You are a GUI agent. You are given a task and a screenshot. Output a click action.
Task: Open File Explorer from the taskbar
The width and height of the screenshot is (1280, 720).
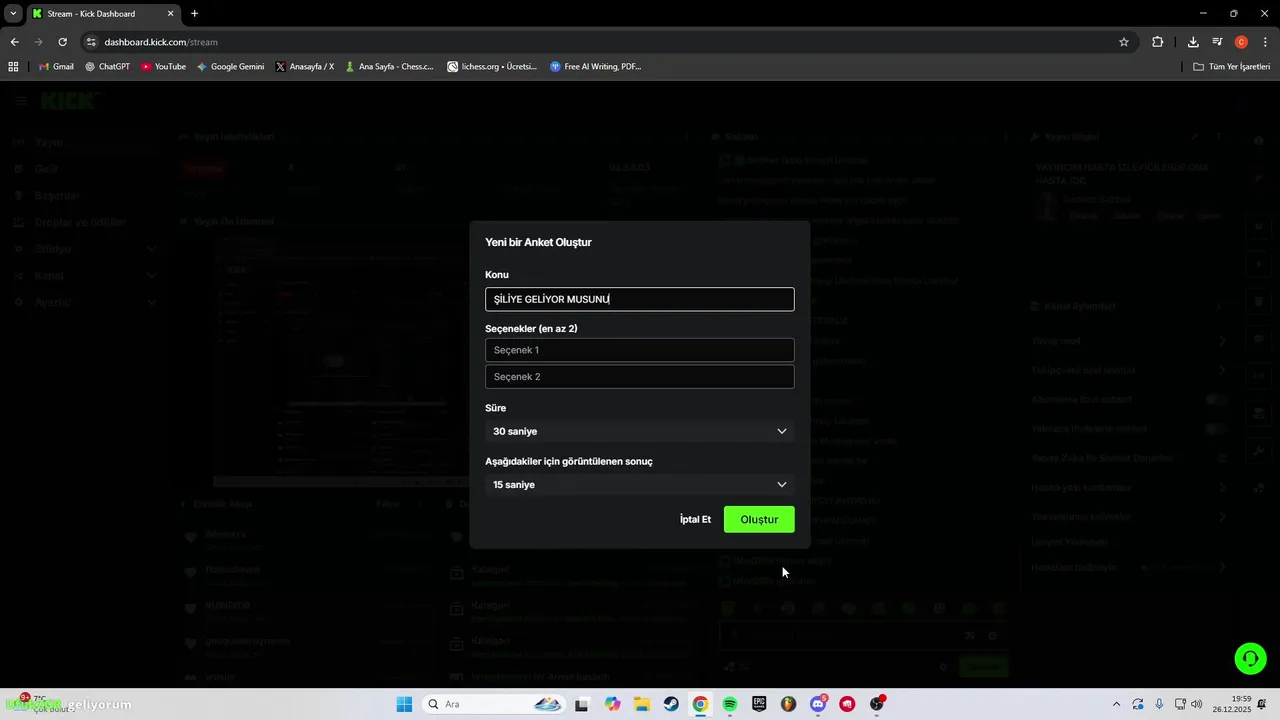pyautogui.click(x=641, y=704)
